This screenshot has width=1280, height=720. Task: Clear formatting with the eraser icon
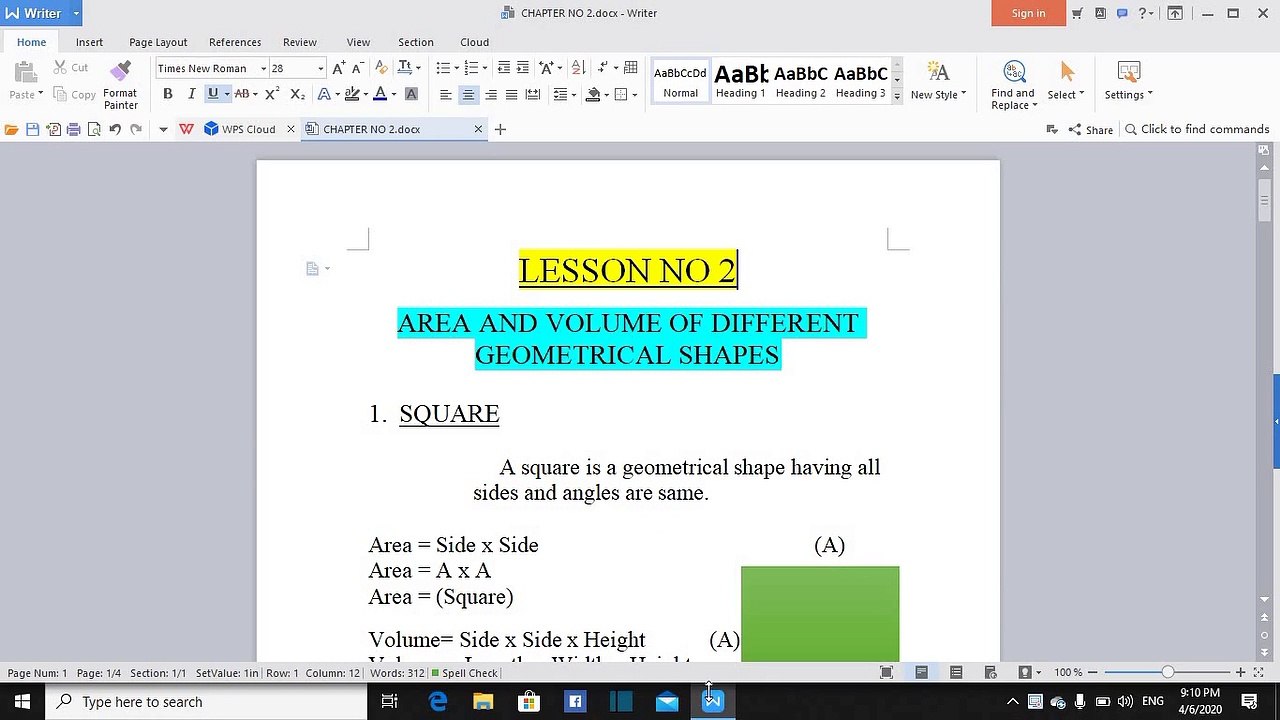(x=380, y=68)
